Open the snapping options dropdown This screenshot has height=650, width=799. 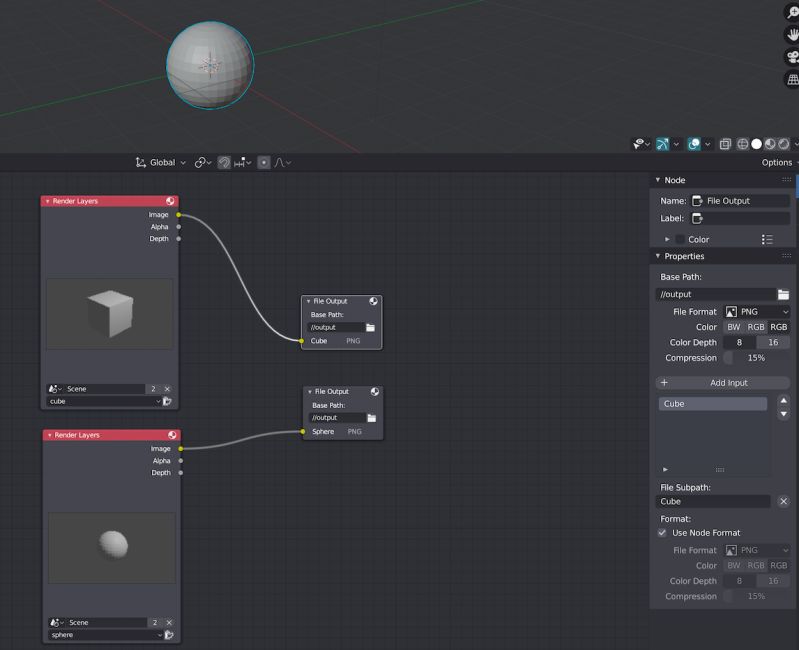243,162
